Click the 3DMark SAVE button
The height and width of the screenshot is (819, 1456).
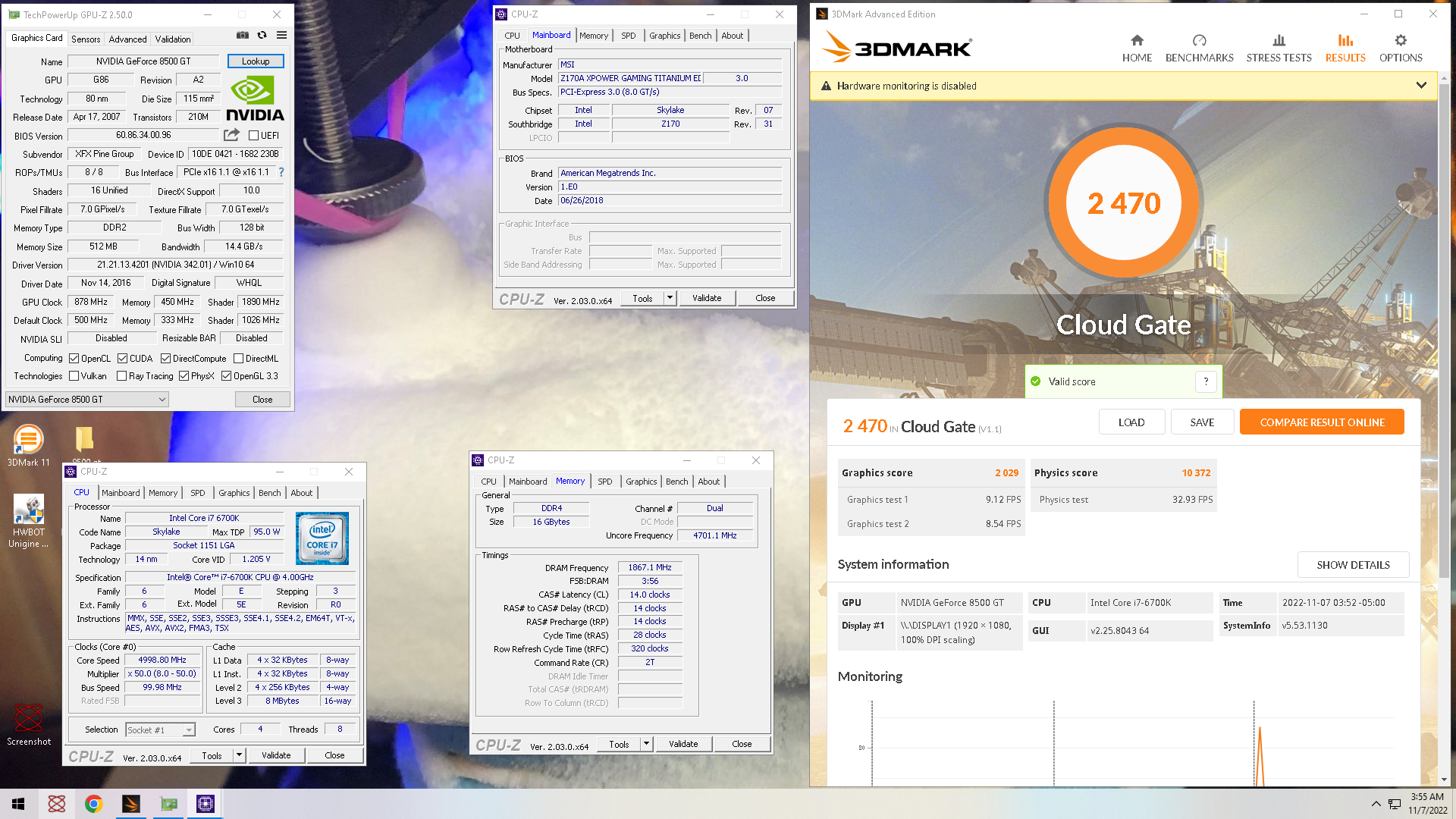click(1202, 422)
